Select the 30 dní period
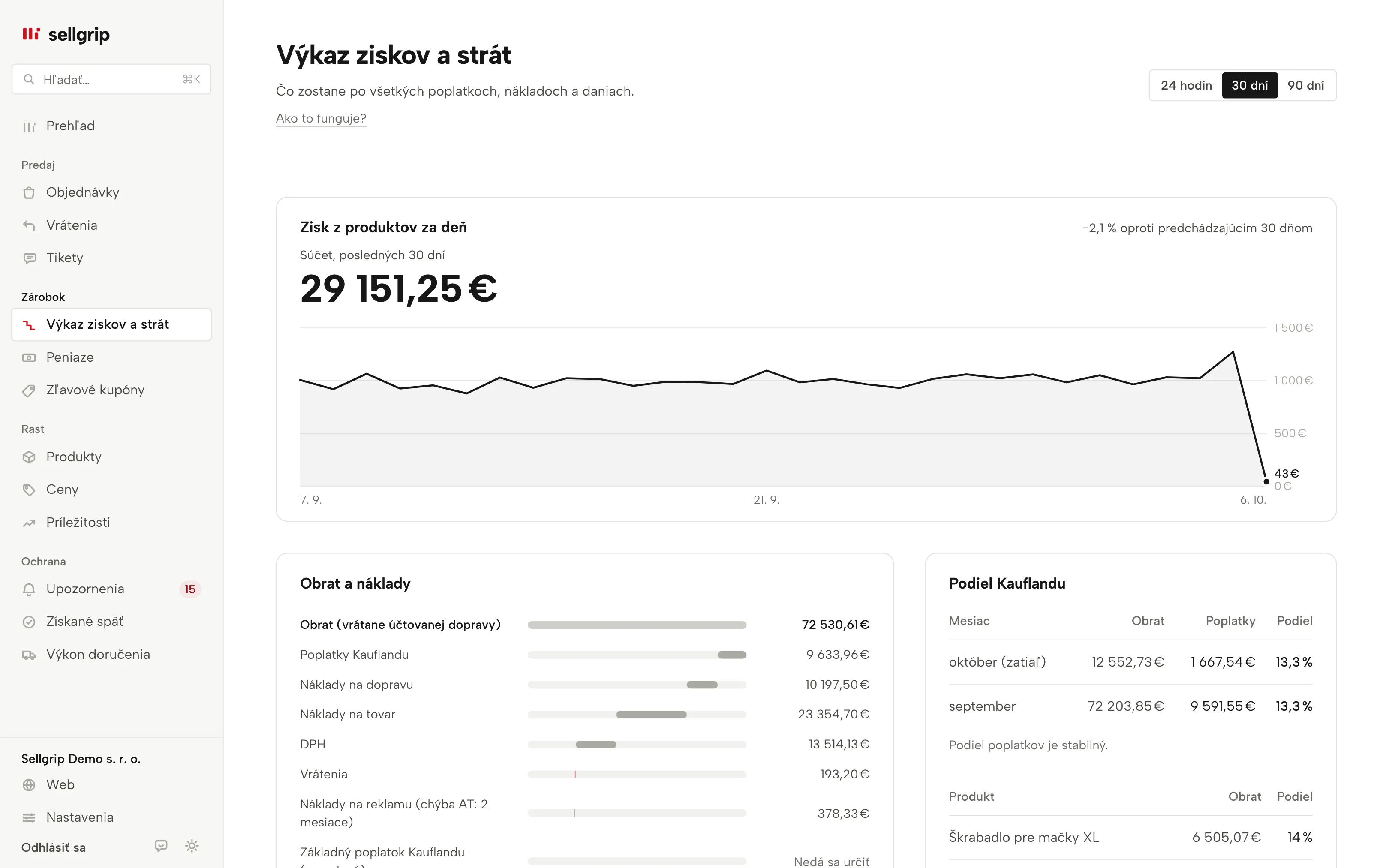The height and width of the screenshot is (868, 1389). 1250,86
